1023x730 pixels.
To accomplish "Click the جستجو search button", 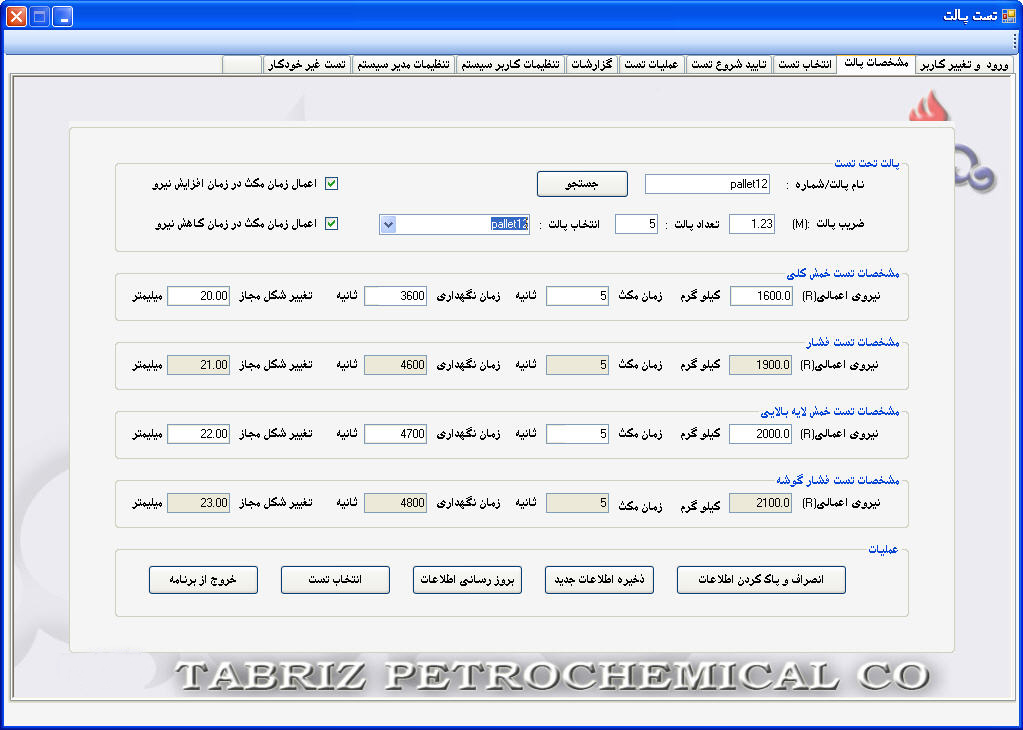I will tap(582, 184).
